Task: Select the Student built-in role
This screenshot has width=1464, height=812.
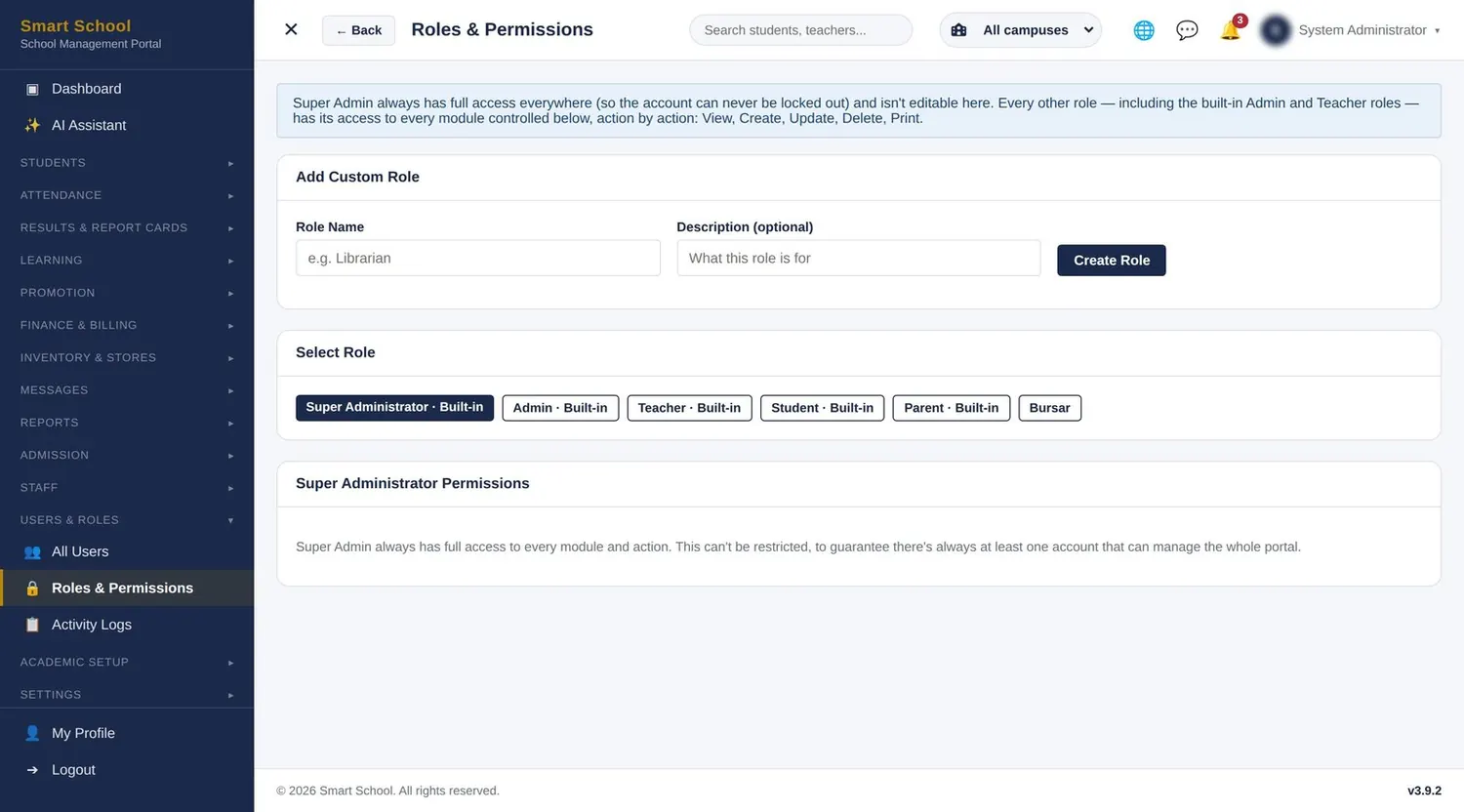Action: (x=822, y=408)
